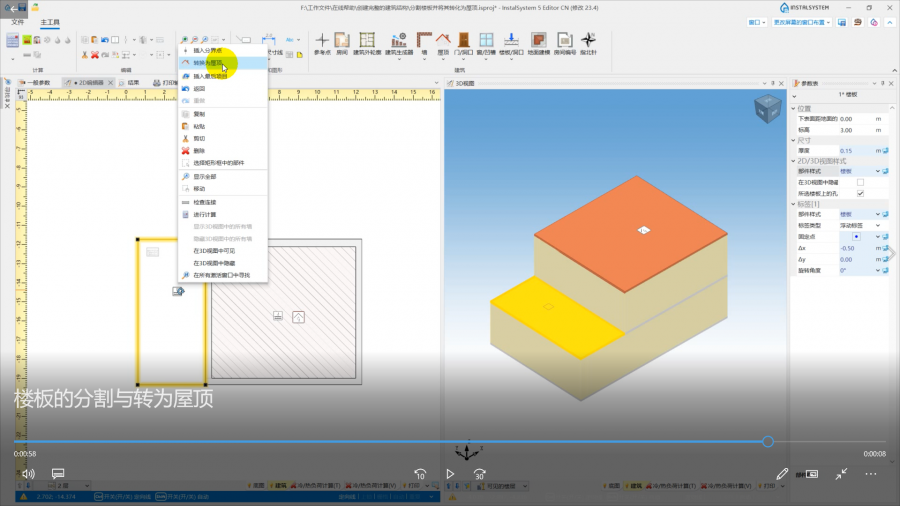Click the 固定点 anchor point selector
900x506 pixels.
point(857,236)
